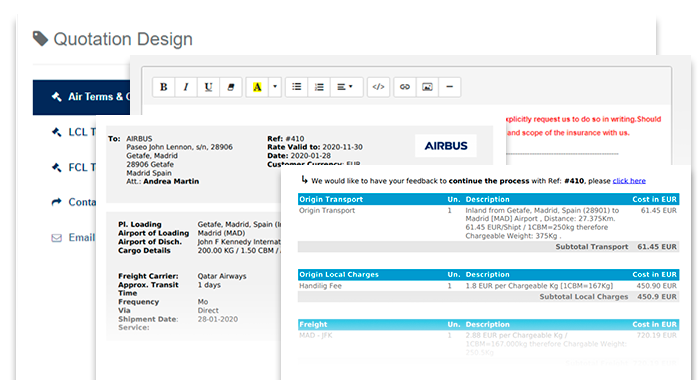
Task: Toggle underline formatting in editor toolbar
Action: click(208, 87)
